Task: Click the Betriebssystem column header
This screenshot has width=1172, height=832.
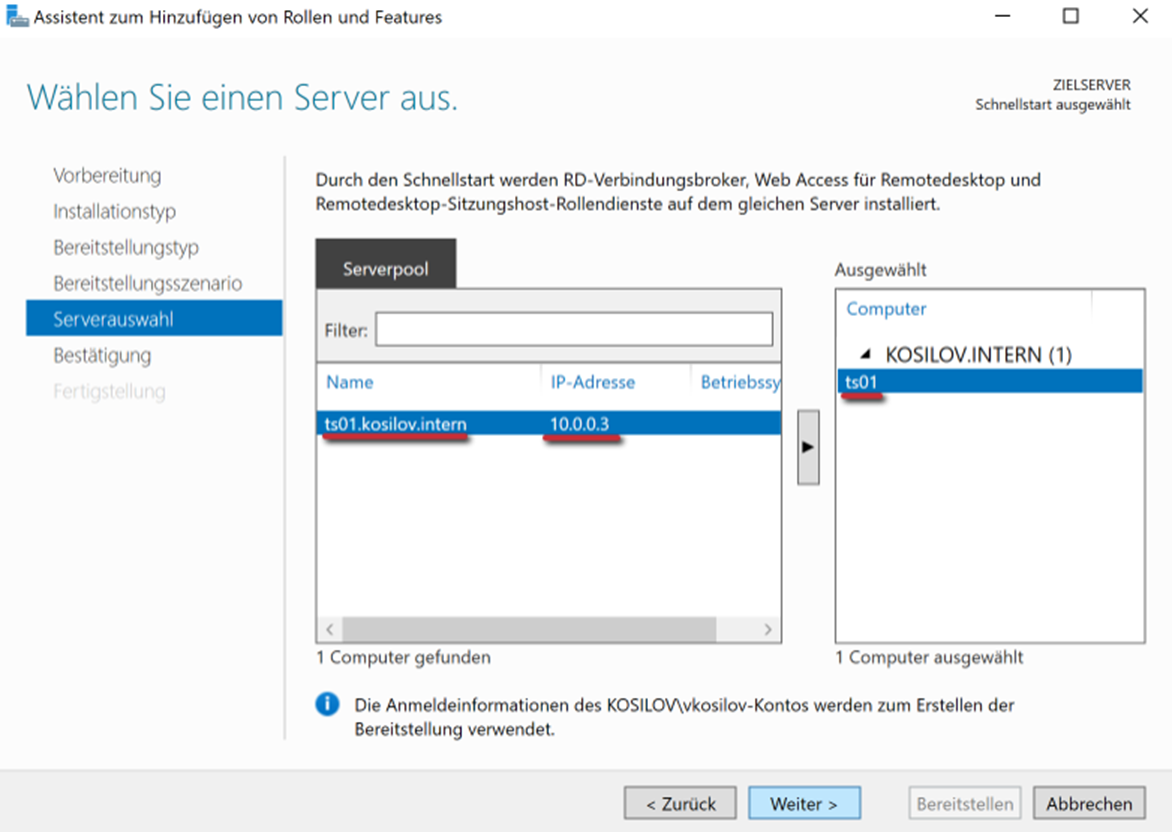Action: coord(738,382)
